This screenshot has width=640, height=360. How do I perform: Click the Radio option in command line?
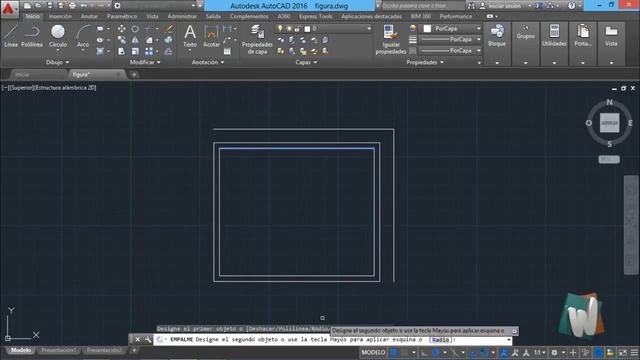tap(440, 340)
